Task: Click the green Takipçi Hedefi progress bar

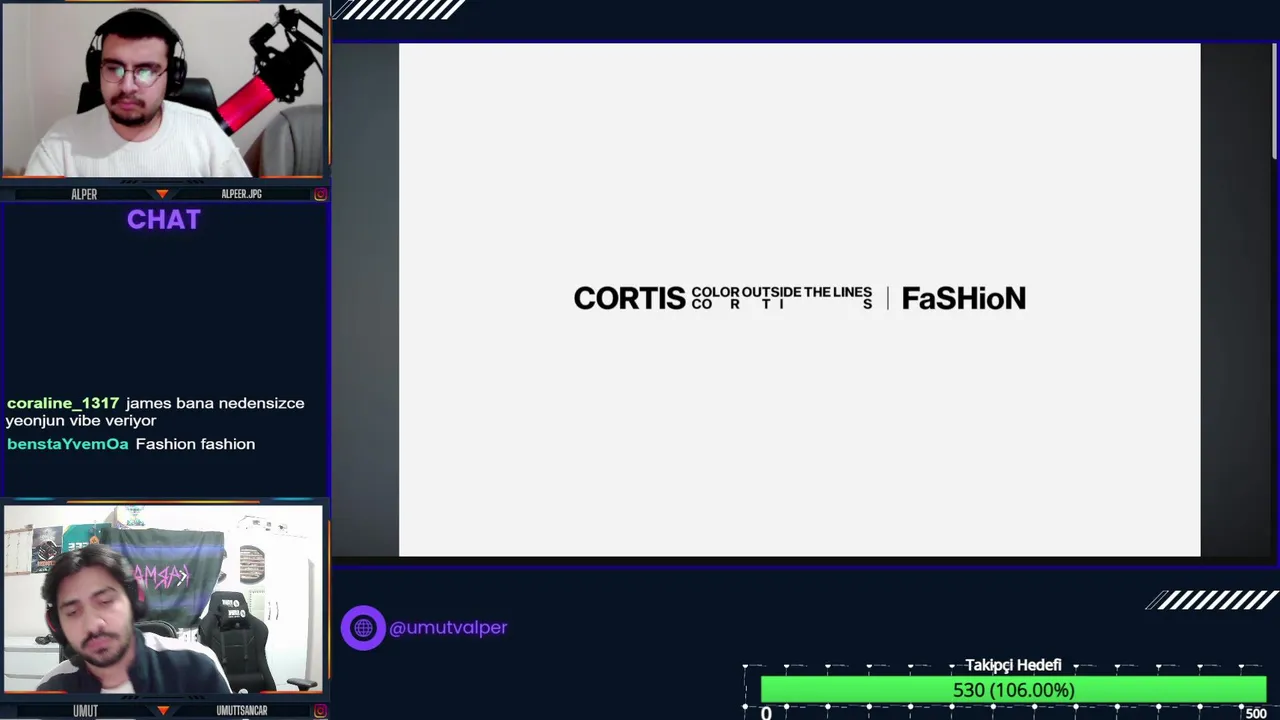Action: (1013, 690)
